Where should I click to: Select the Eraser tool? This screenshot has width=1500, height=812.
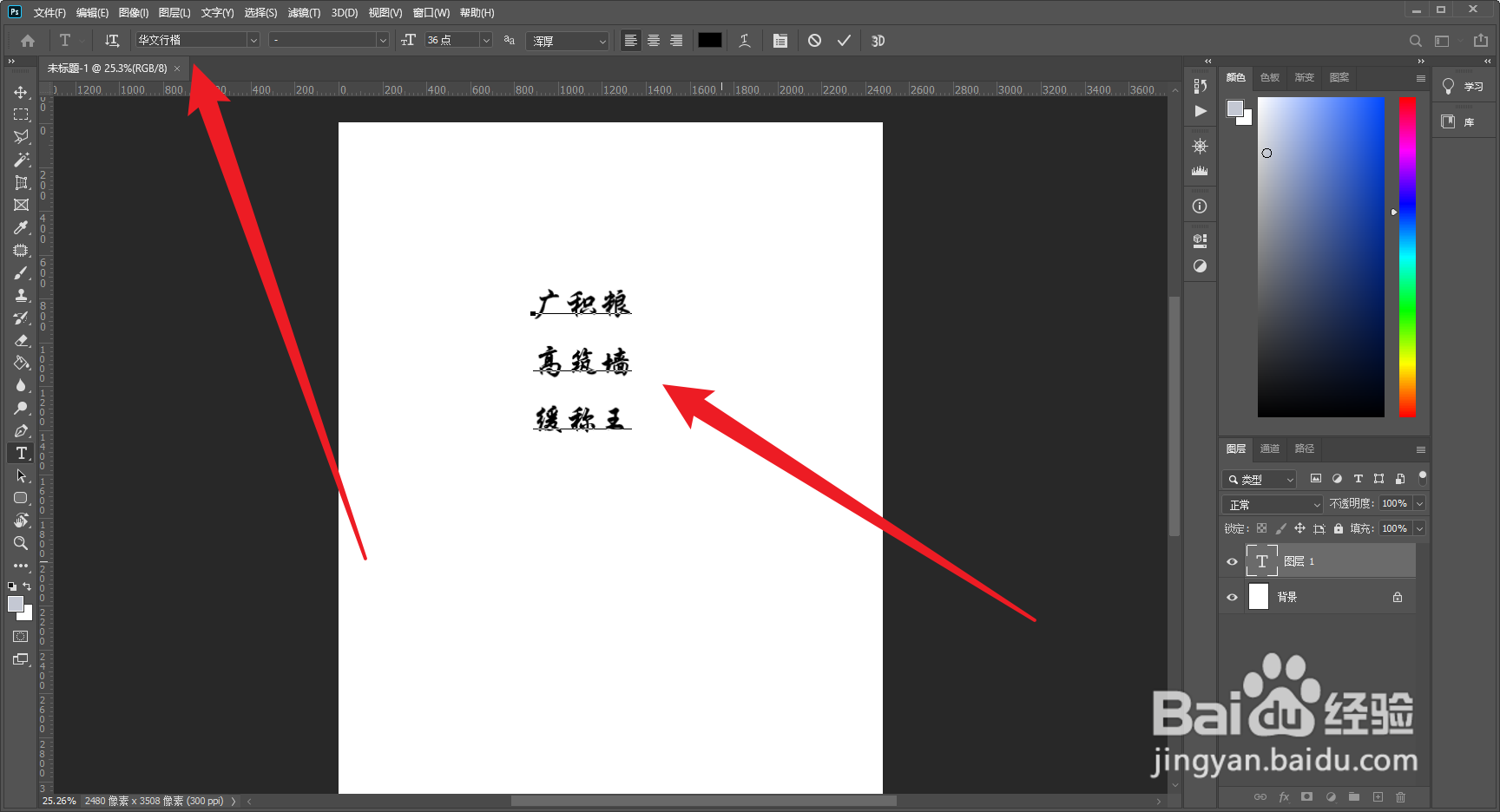(x=21, y=340)
